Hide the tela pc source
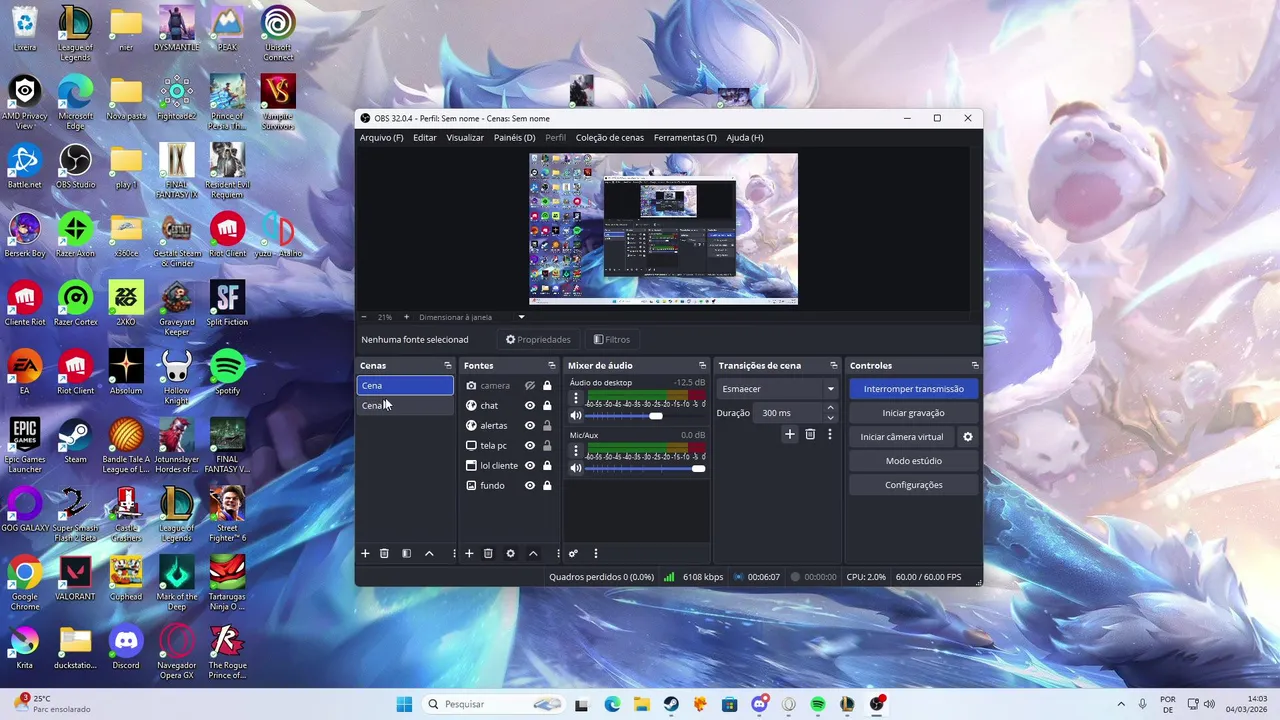 530,446
